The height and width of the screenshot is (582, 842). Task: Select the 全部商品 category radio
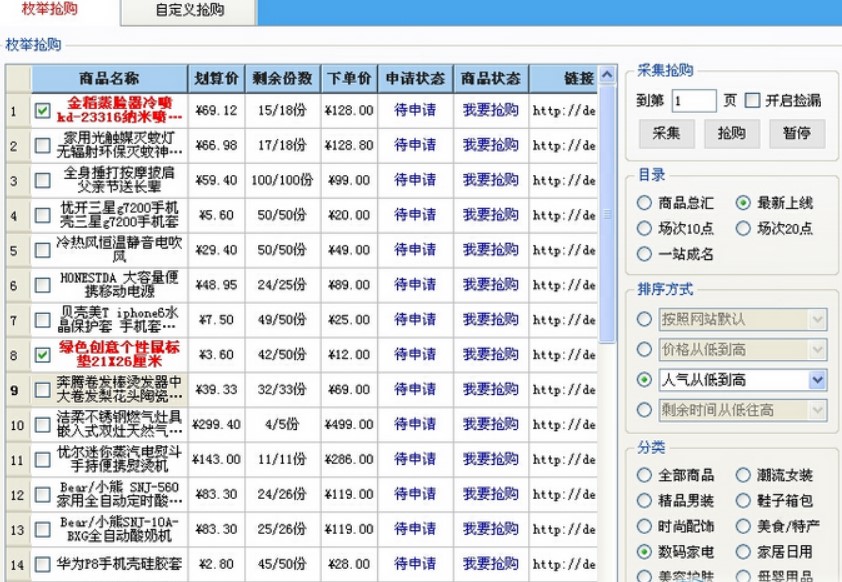644,476
